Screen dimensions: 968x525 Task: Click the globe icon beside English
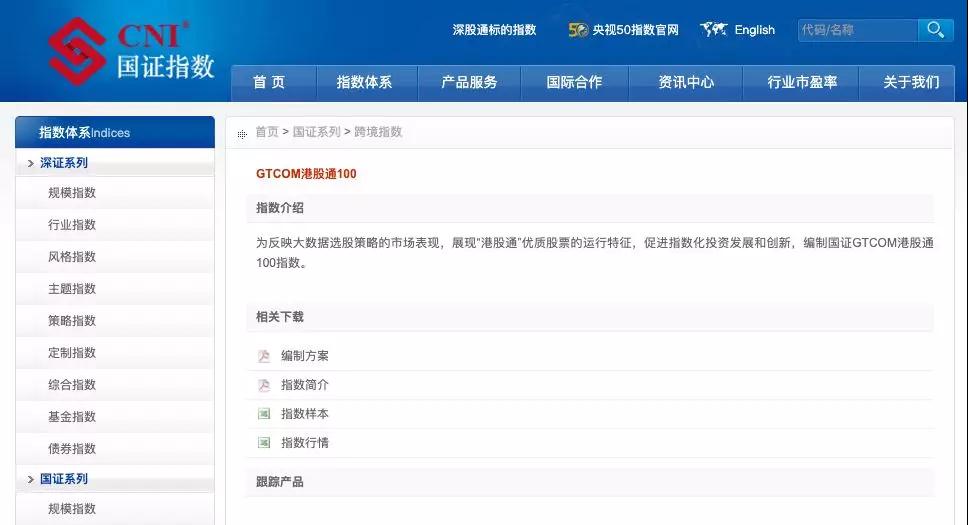(x=713, y=30)
